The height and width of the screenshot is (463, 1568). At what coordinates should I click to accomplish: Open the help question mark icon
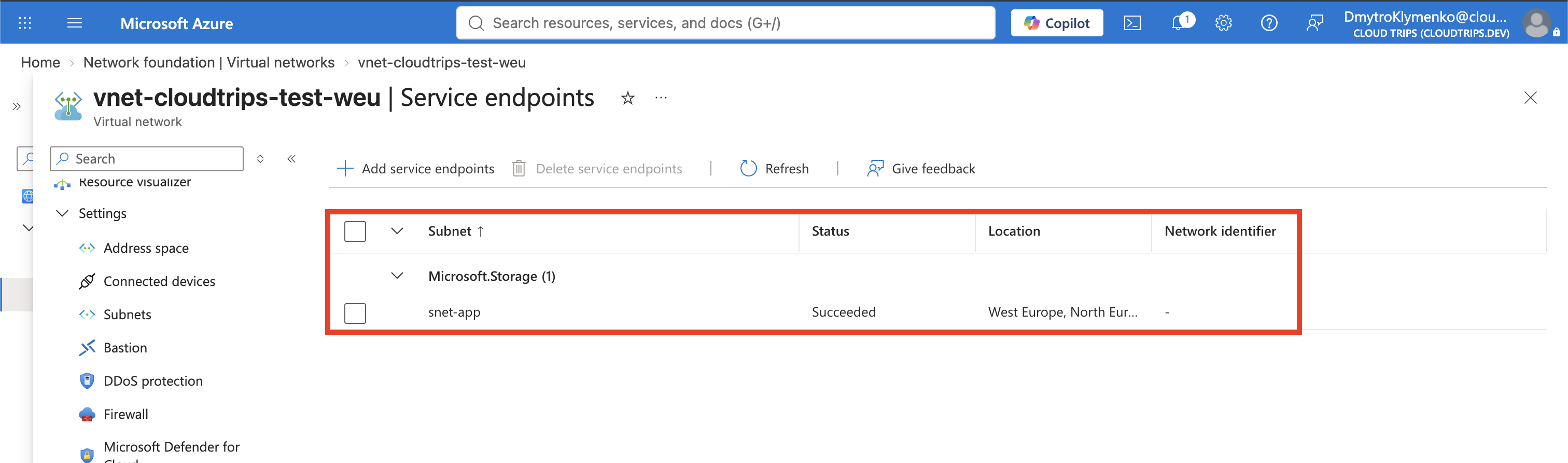point(1269,23)
